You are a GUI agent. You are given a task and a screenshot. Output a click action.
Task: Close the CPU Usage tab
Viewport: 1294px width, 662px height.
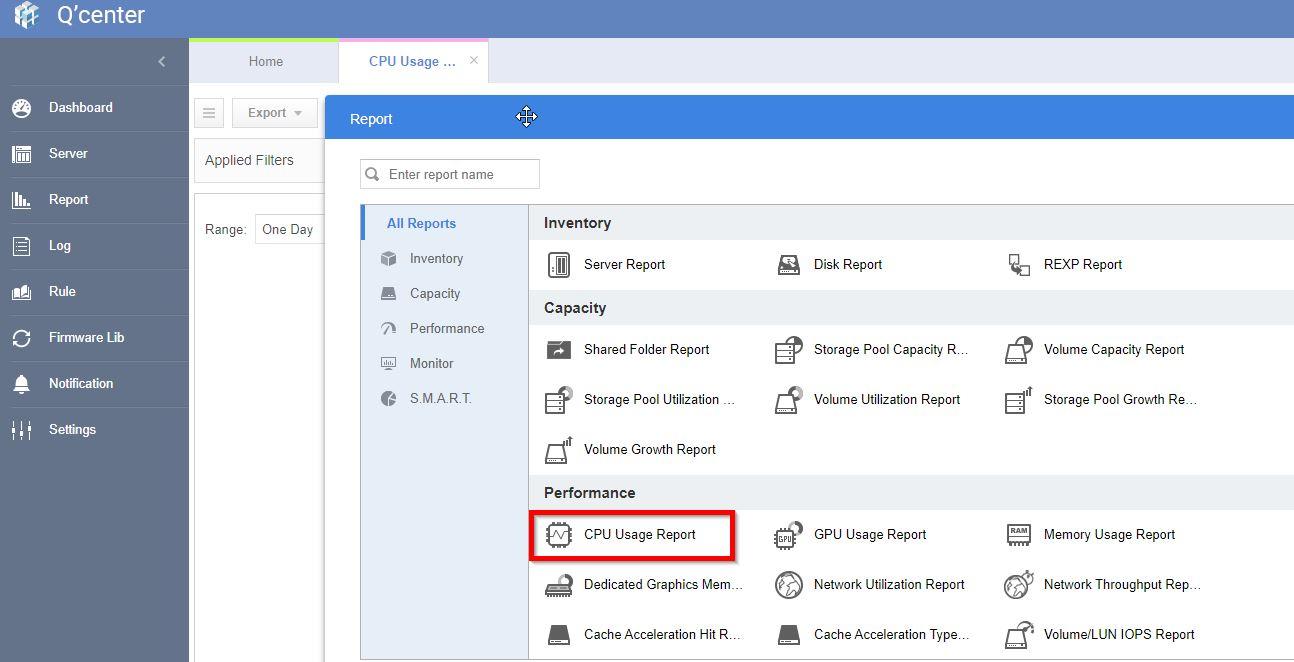474,61
